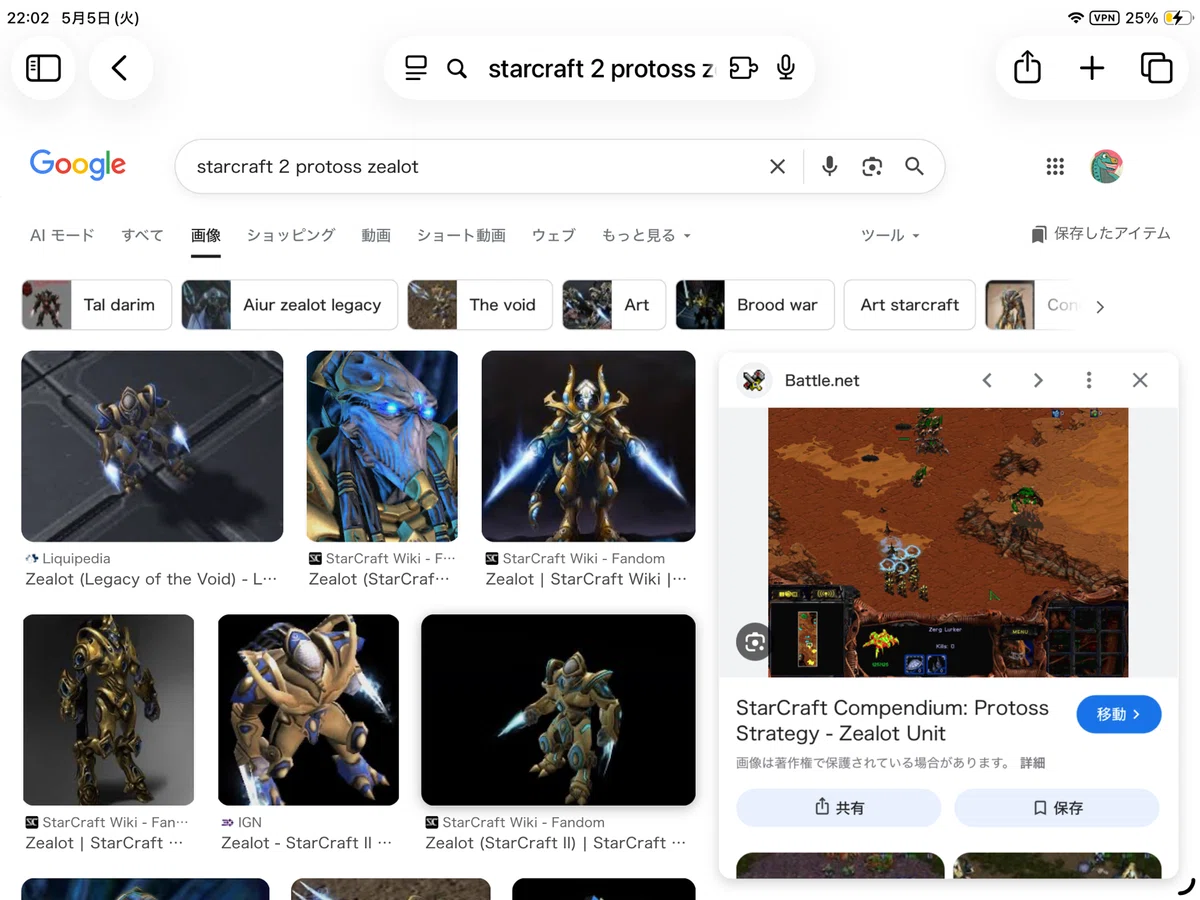Switch to the ウェブ tab
Image resolution: width=1200 pixels, height=900 pixels.
pyautogui.click(x=553, y=235)
